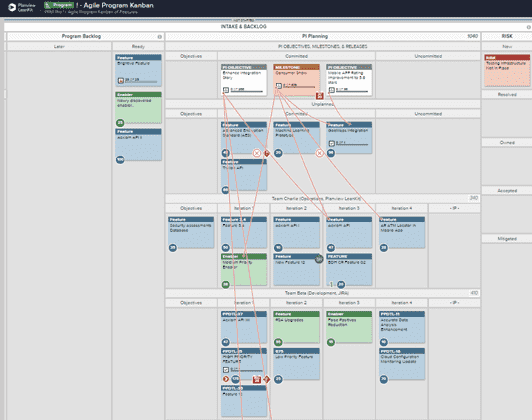Click blocked X icon on Advanced Encryption Standard card
Image resolution: width=532 pixels, height=420 pixels.
pyautogui.click(x=257, y=153)
